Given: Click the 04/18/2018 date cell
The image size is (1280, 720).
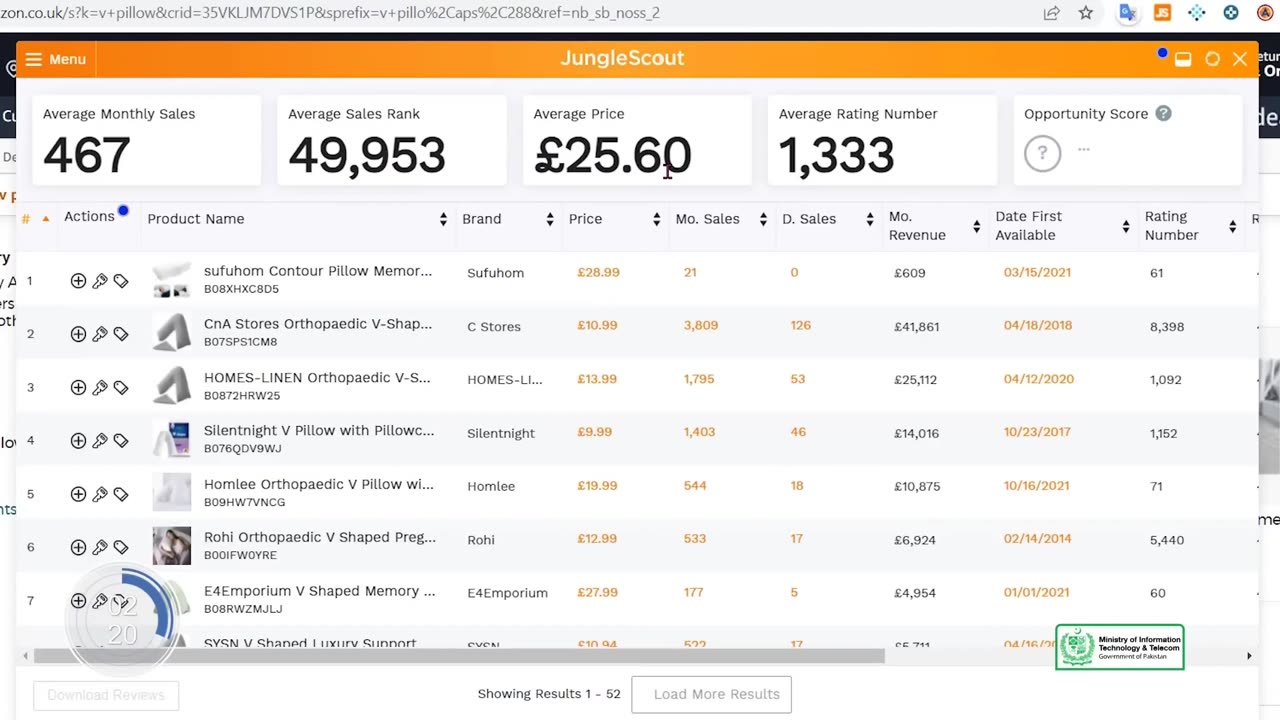Looking at the screenshot, I should [1038, 325].
